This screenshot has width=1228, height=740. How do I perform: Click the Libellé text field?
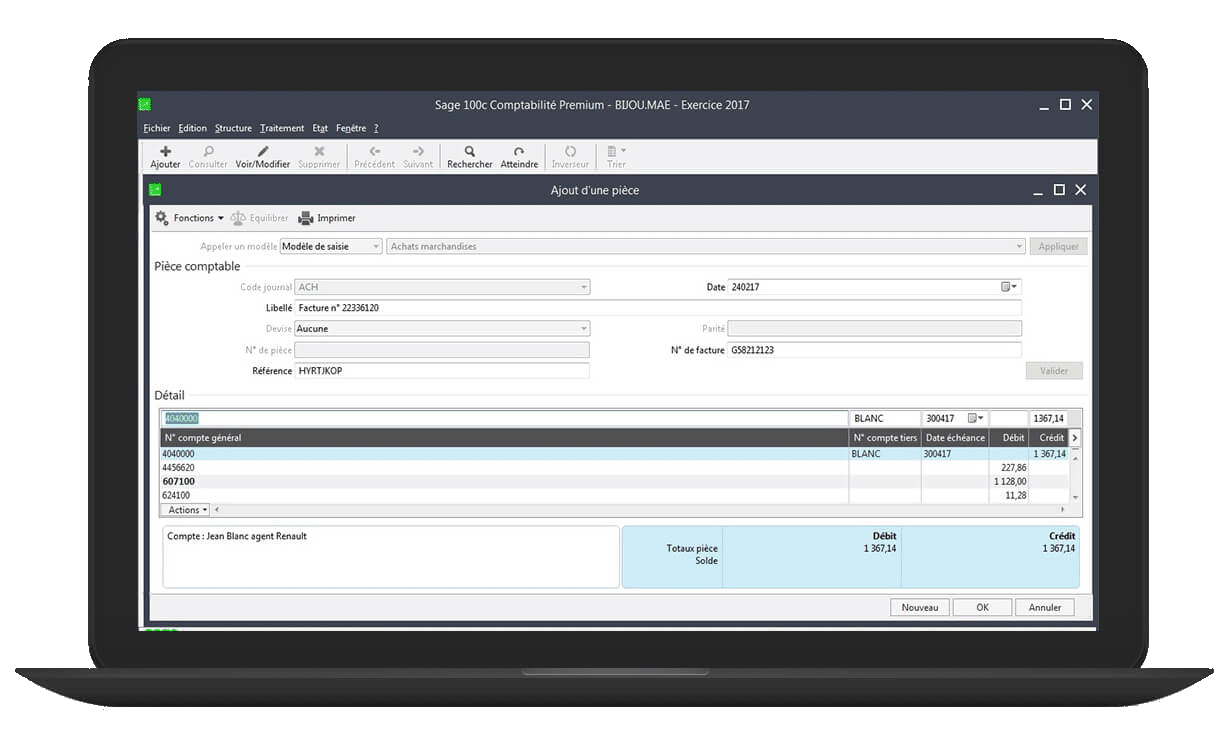tap(657, 308)
